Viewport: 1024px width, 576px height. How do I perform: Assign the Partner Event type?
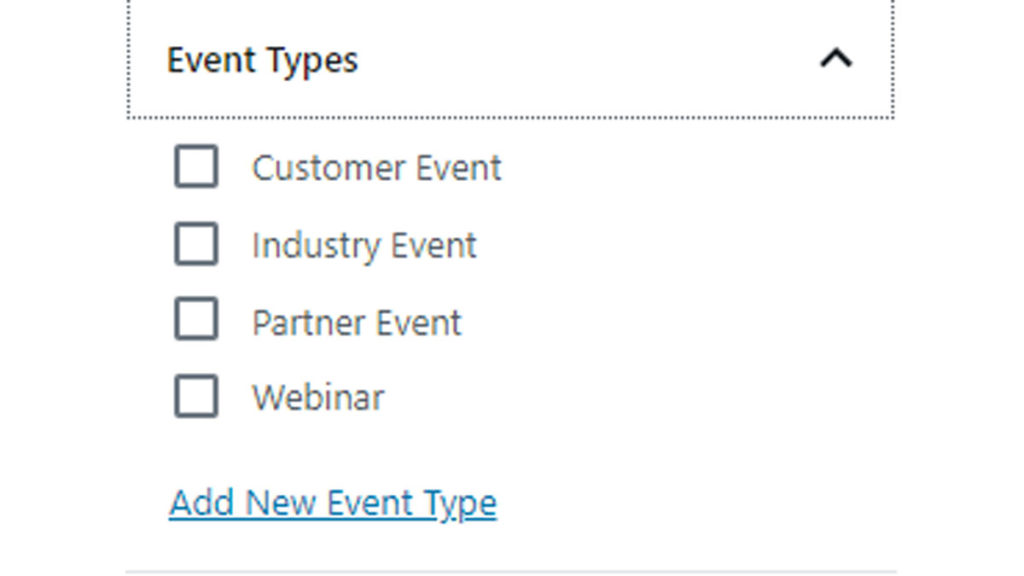pyautogui.click(x=196, y=322)
